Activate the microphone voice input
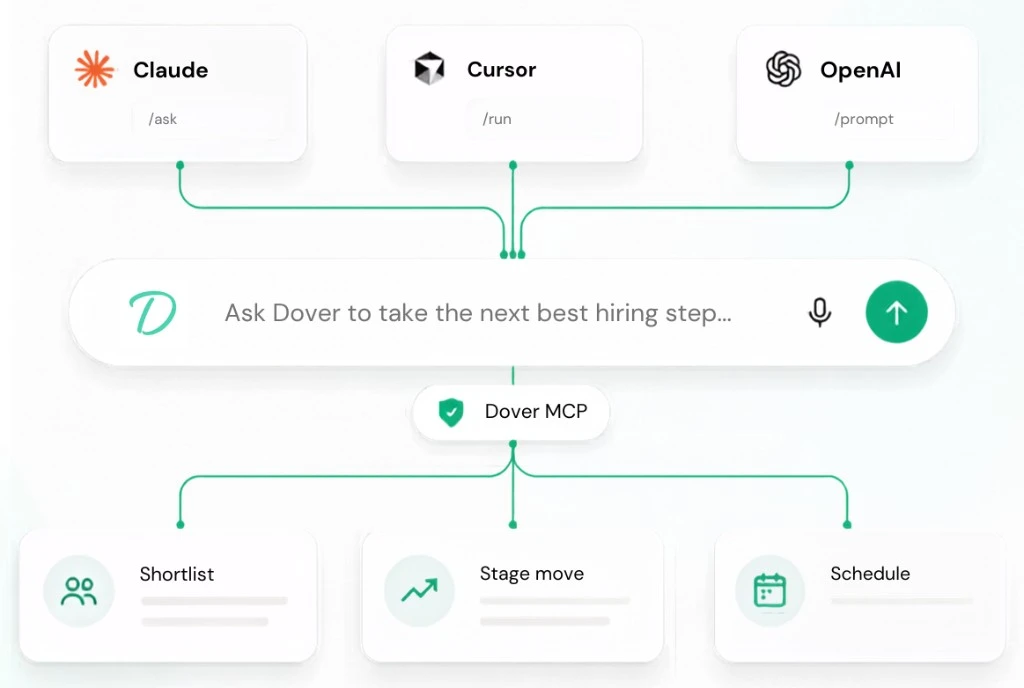The image size is (1024, 688). point(820,312)
